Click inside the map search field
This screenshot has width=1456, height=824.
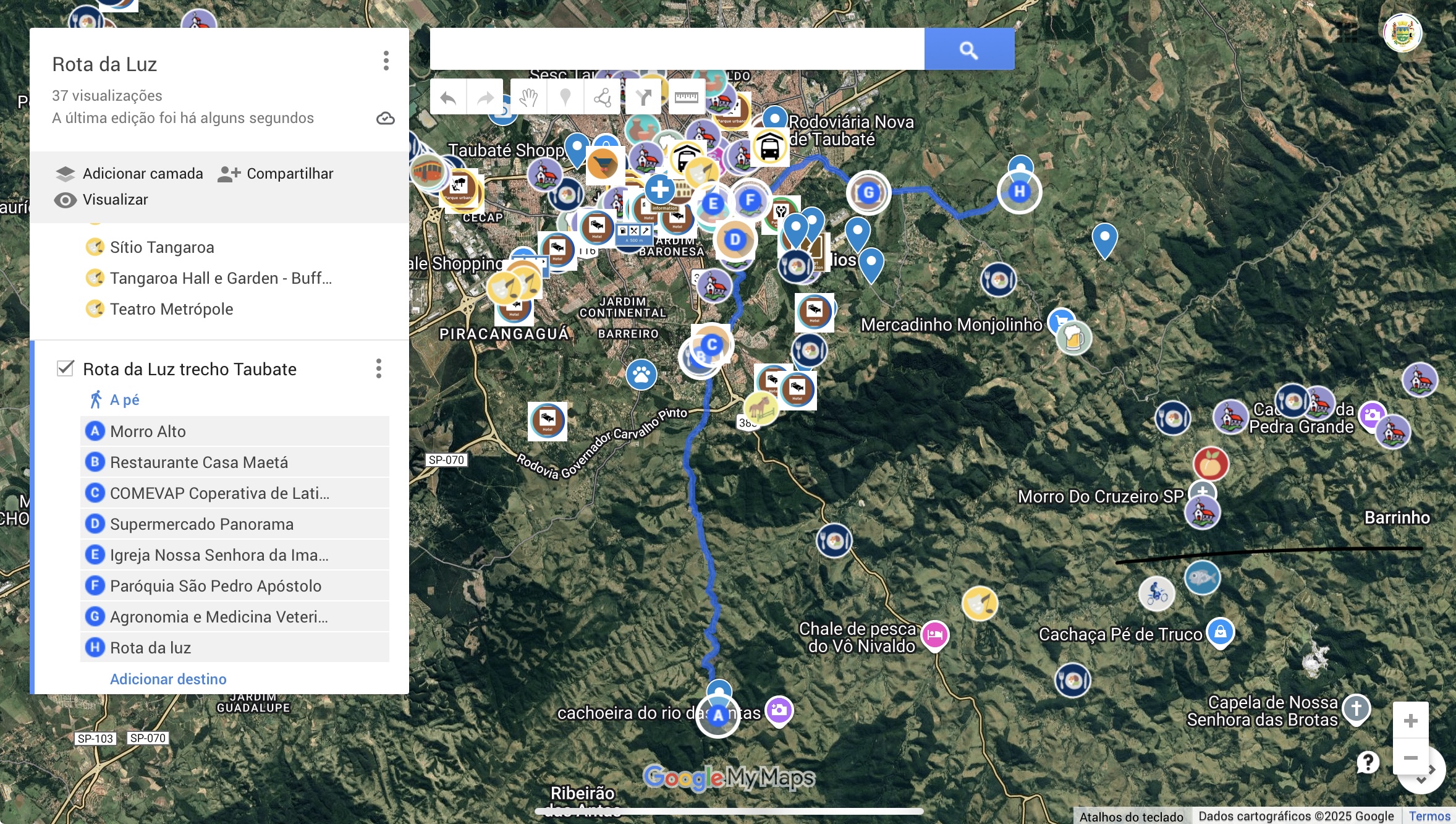pos(677,49)
